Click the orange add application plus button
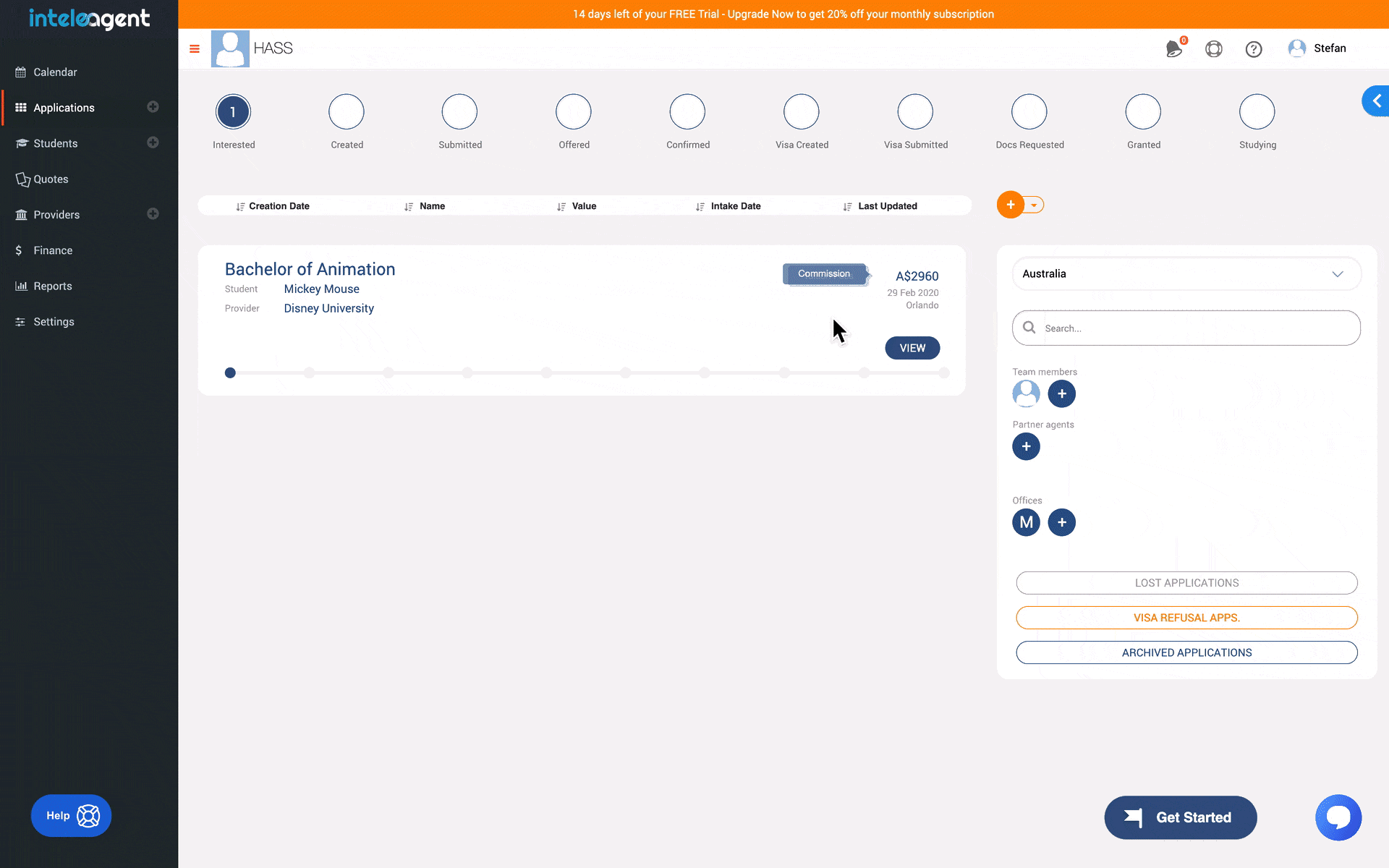Viewport: 1389px width, 868px height. pyautogui.click(x=1010, y=205)
